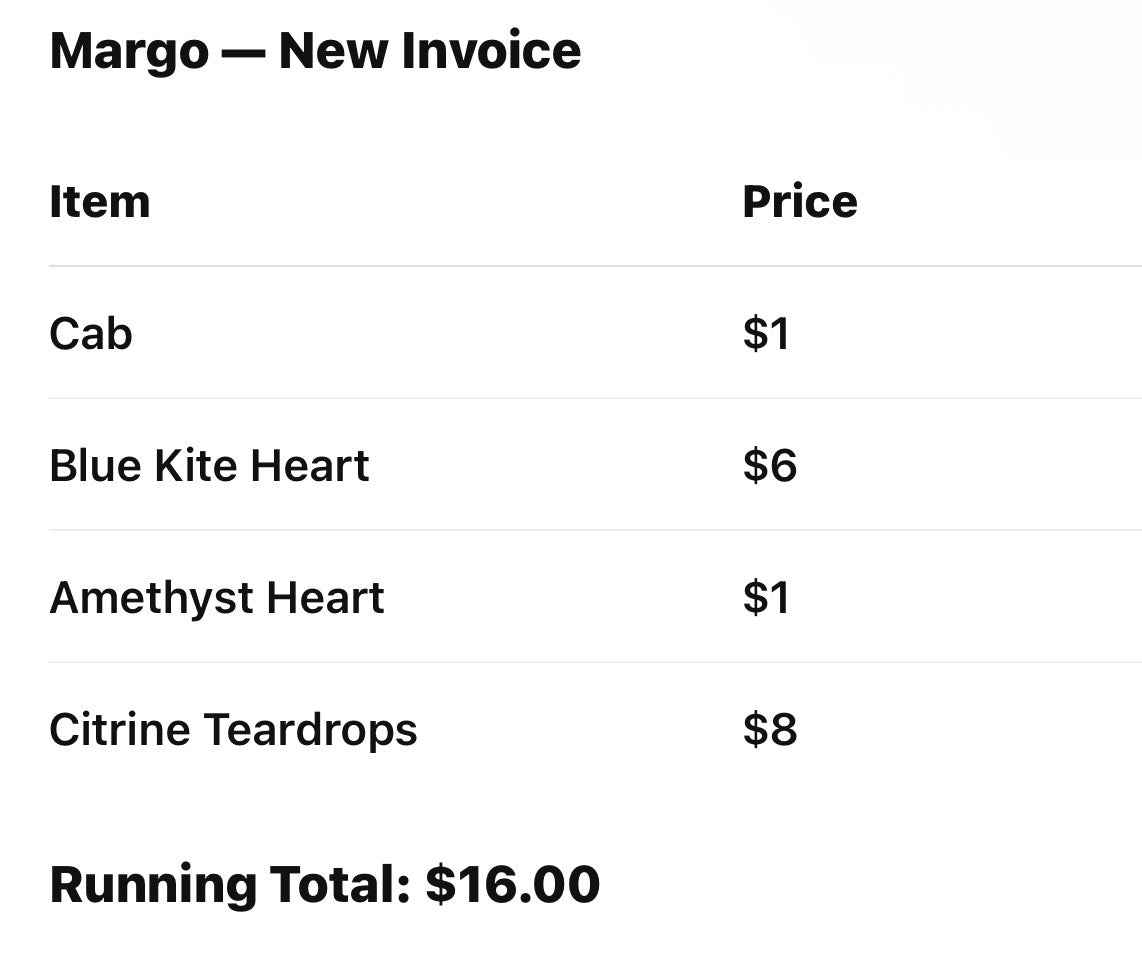Click the word Kite in second item

pyautogui.click(x=194, y=465)
